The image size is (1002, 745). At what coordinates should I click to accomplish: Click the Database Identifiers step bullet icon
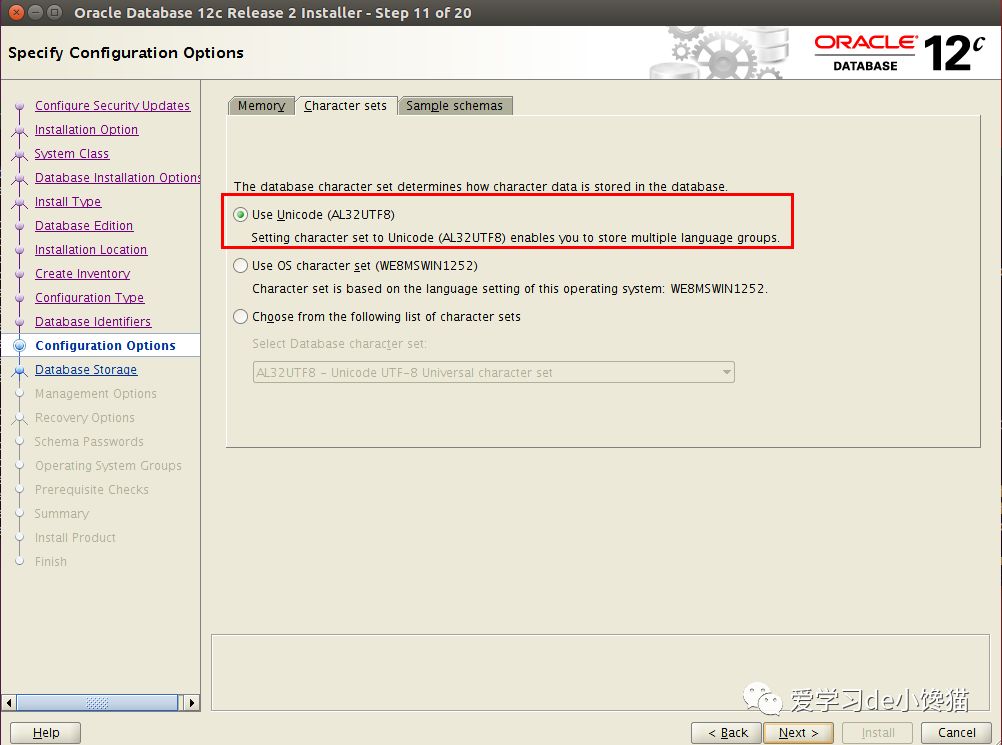point(20,322)
